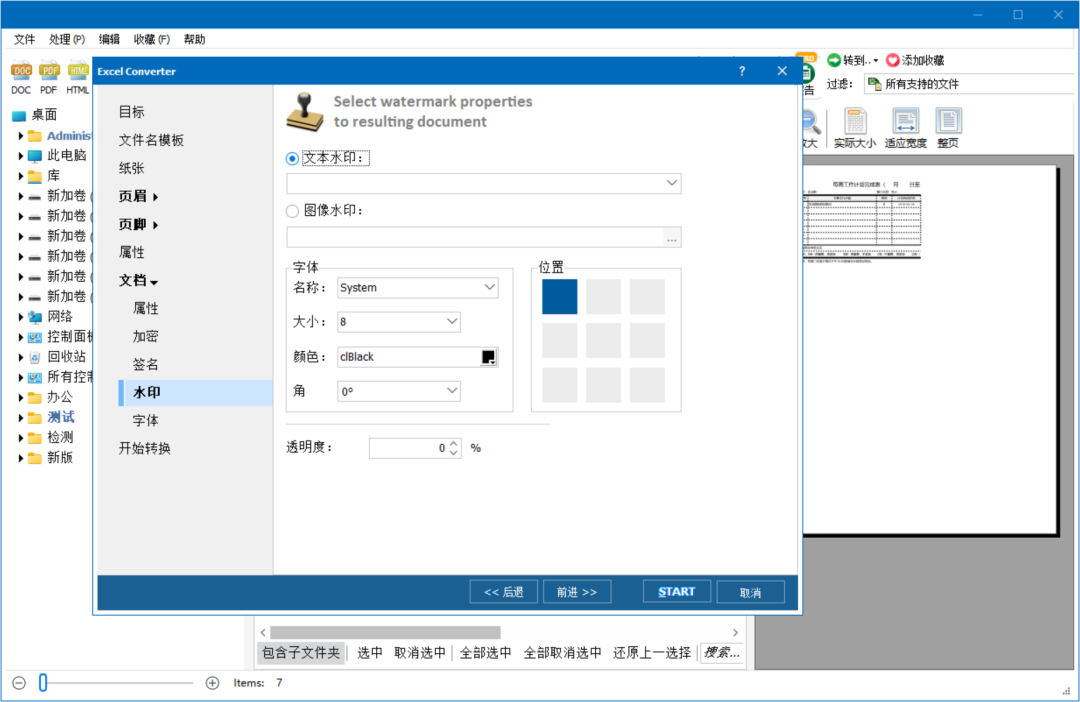
Task: Click the image watermark browse button
Action: tap(672, 238)
